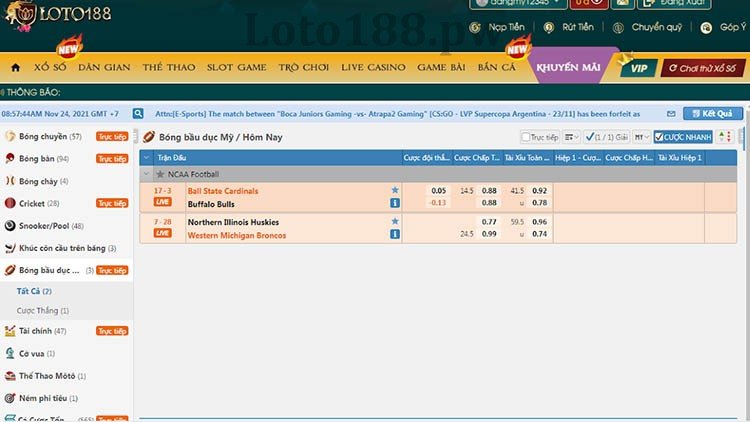Toggle the CƯỢC NHANH quick bet checkbox

point(661,137)
